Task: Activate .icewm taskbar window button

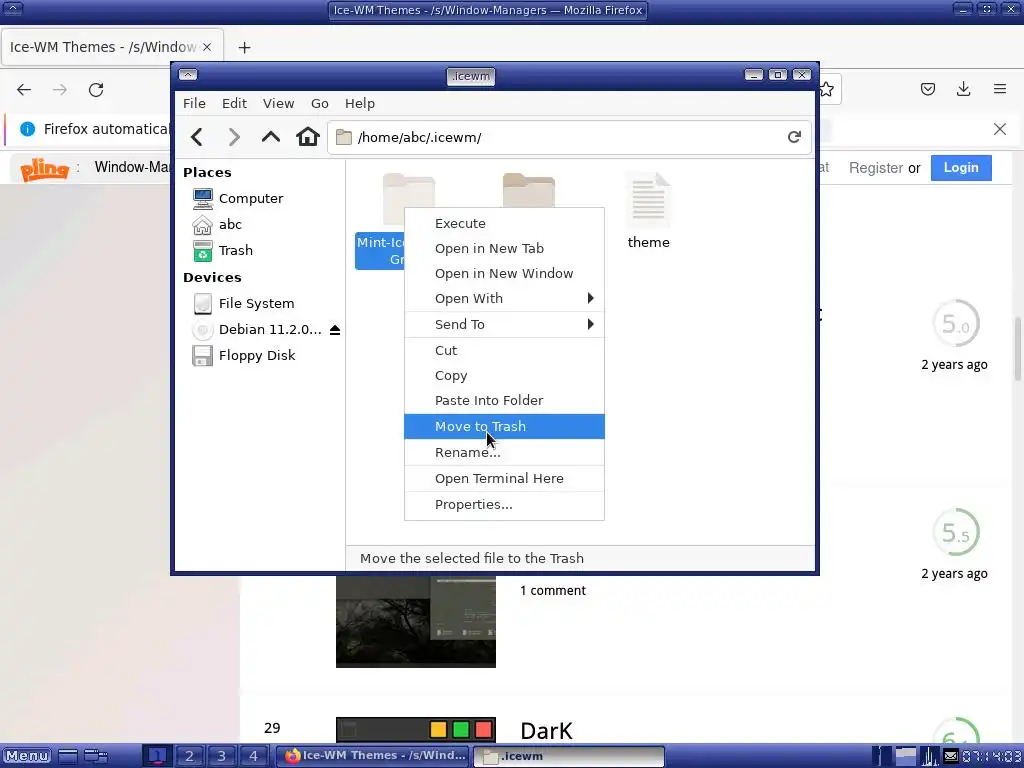Action: click(568, 756)
